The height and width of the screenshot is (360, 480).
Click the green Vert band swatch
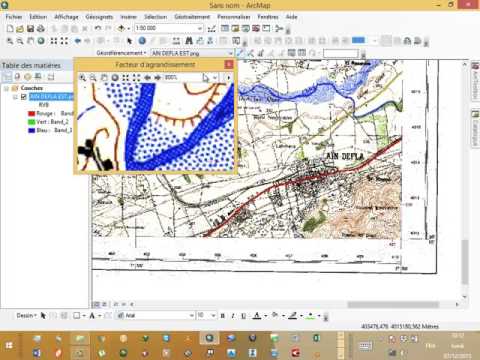(32, 122)
